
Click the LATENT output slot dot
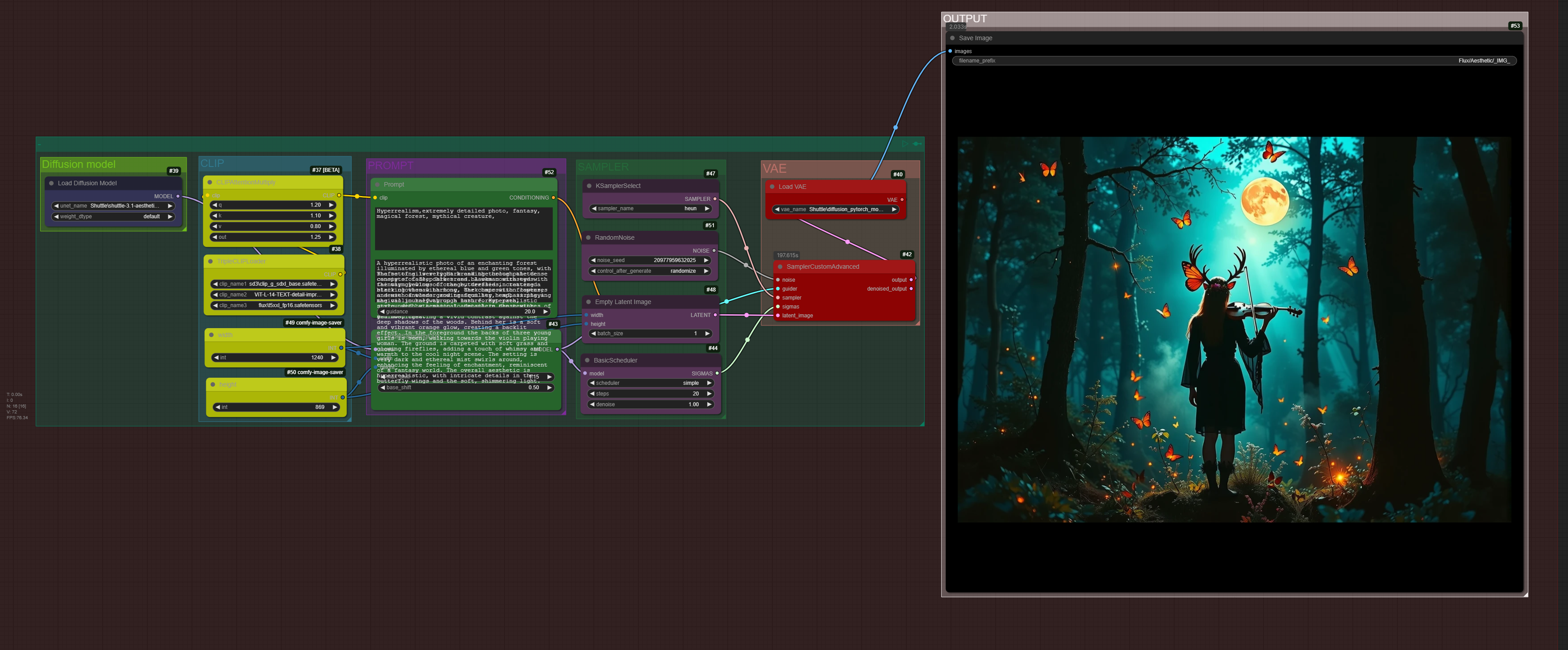pyautogui.click(x=715, y=315)
